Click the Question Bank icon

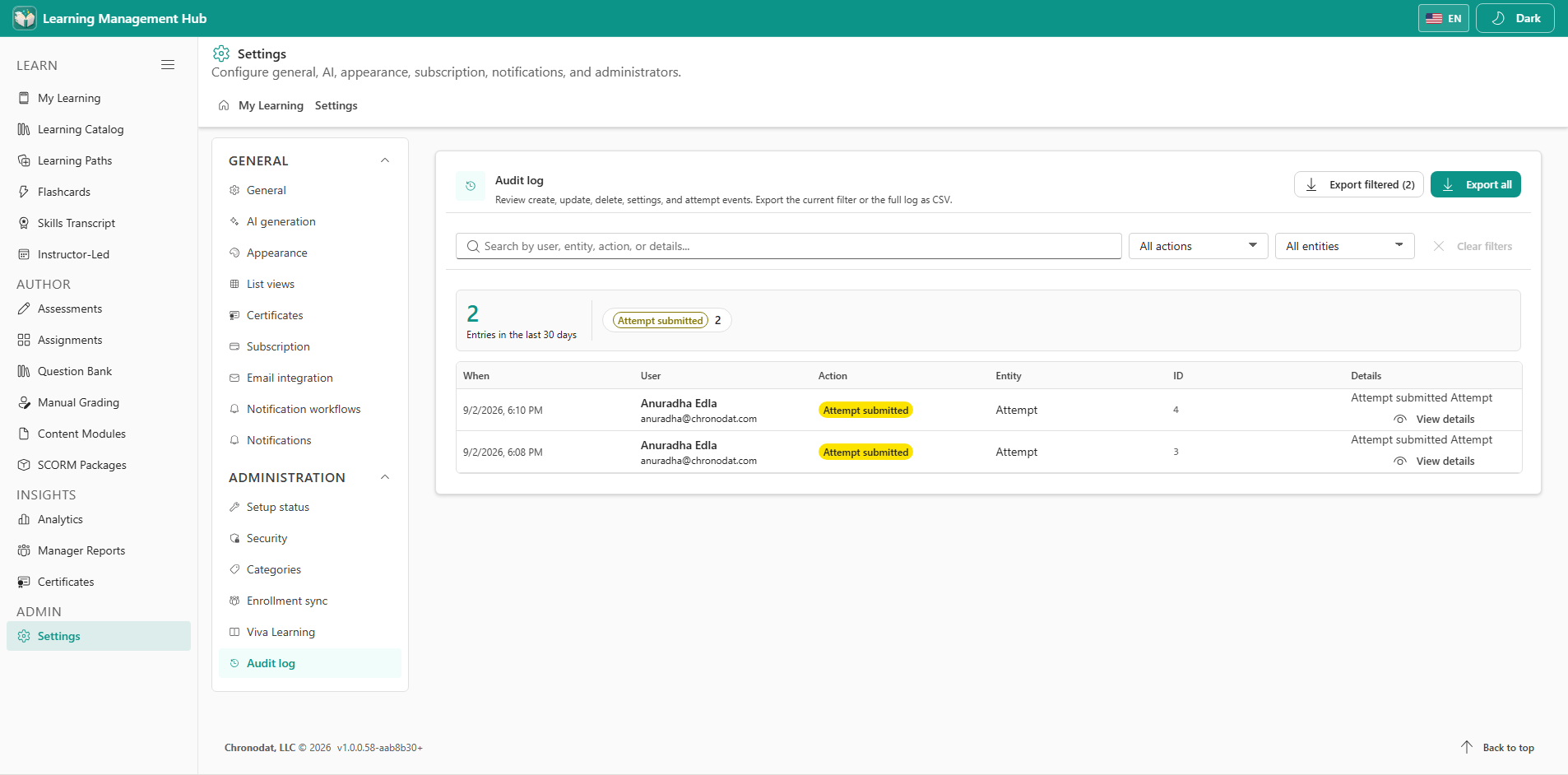[x=24, y=371]
